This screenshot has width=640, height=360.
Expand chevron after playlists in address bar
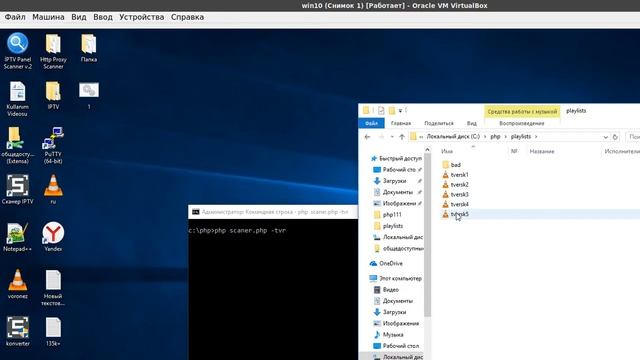click(536, 137)
